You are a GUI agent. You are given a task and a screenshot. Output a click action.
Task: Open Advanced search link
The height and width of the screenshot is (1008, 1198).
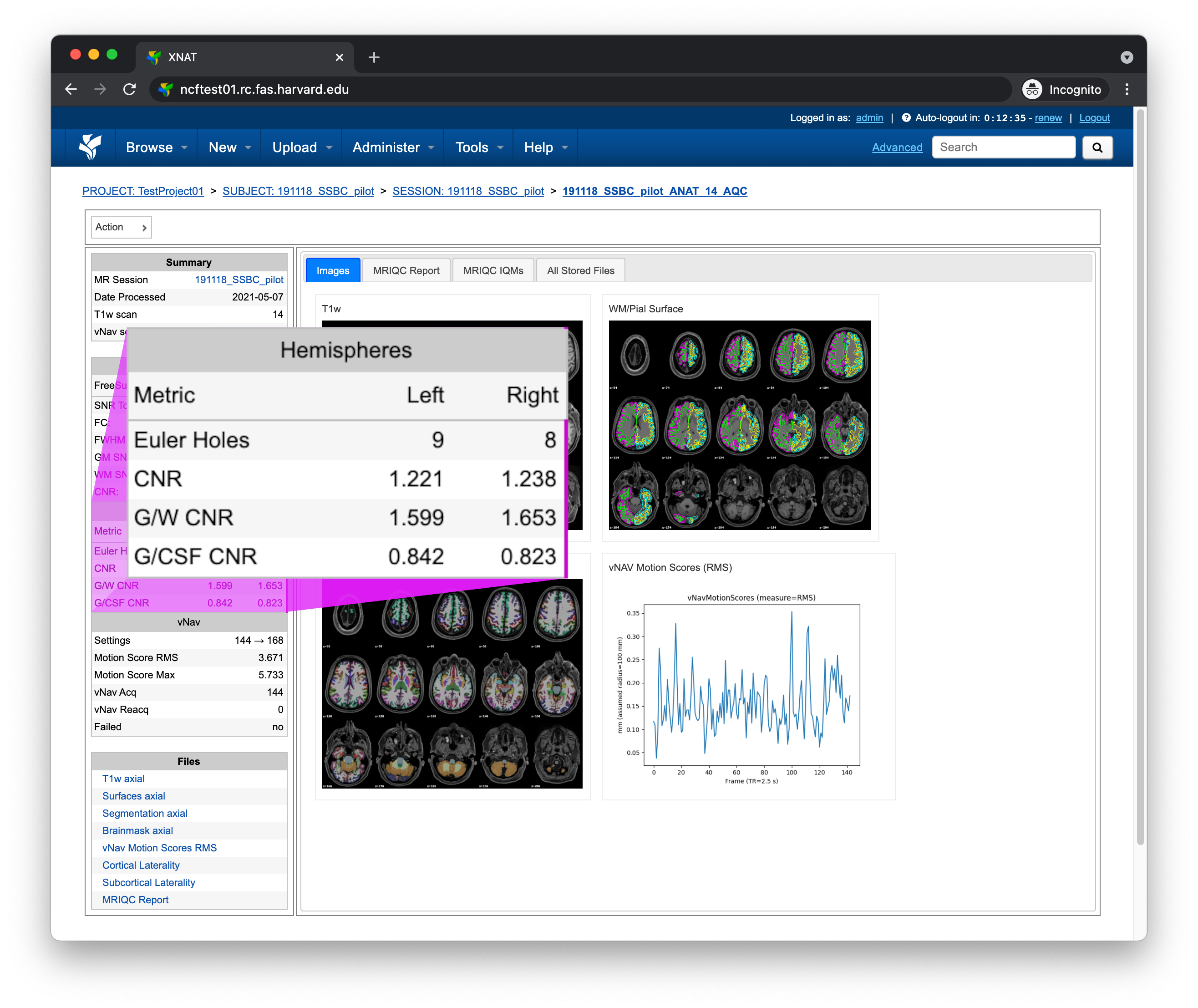tap(897, 148)
